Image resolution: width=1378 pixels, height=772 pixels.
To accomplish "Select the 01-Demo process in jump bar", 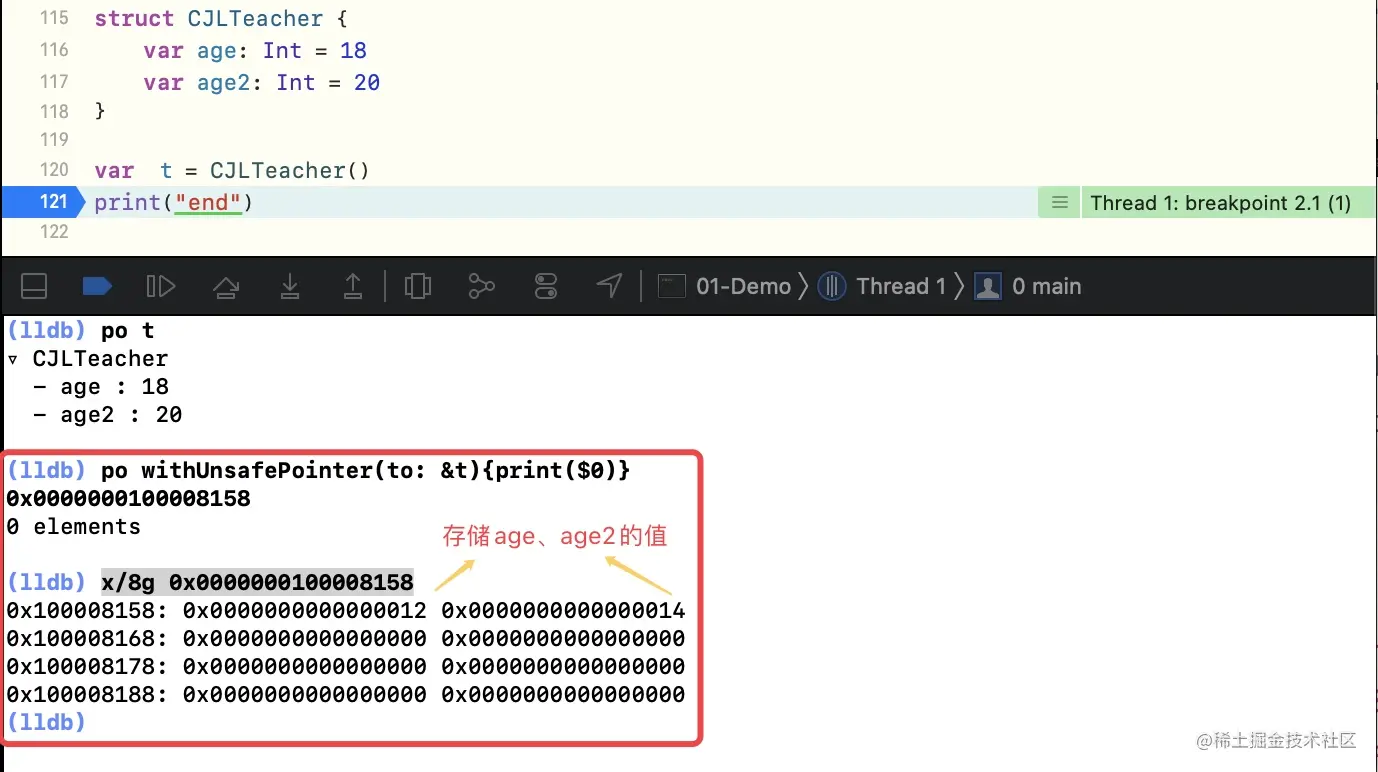I will (724, 287).
